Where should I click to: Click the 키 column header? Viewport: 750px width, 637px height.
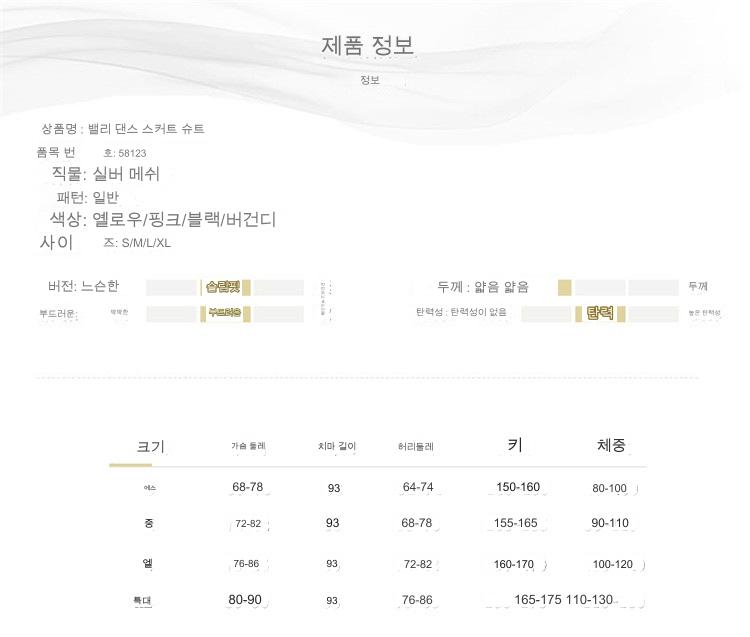click(x=515, y=445)
